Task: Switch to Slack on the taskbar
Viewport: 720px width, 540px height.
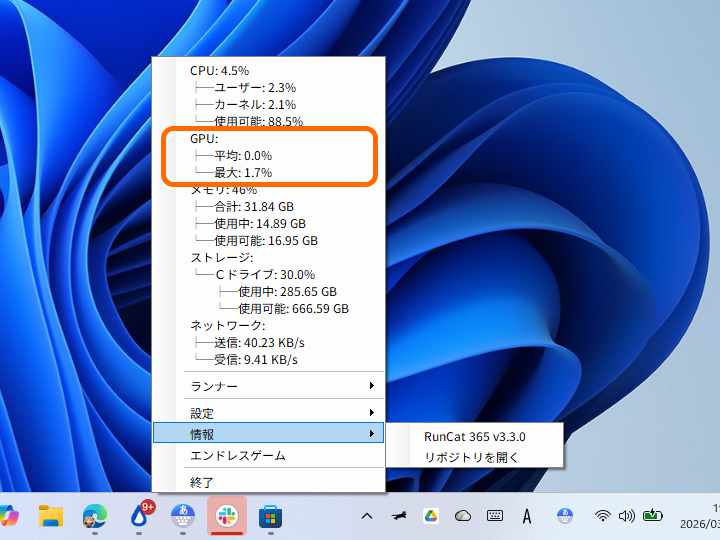Action: [227, 516]
